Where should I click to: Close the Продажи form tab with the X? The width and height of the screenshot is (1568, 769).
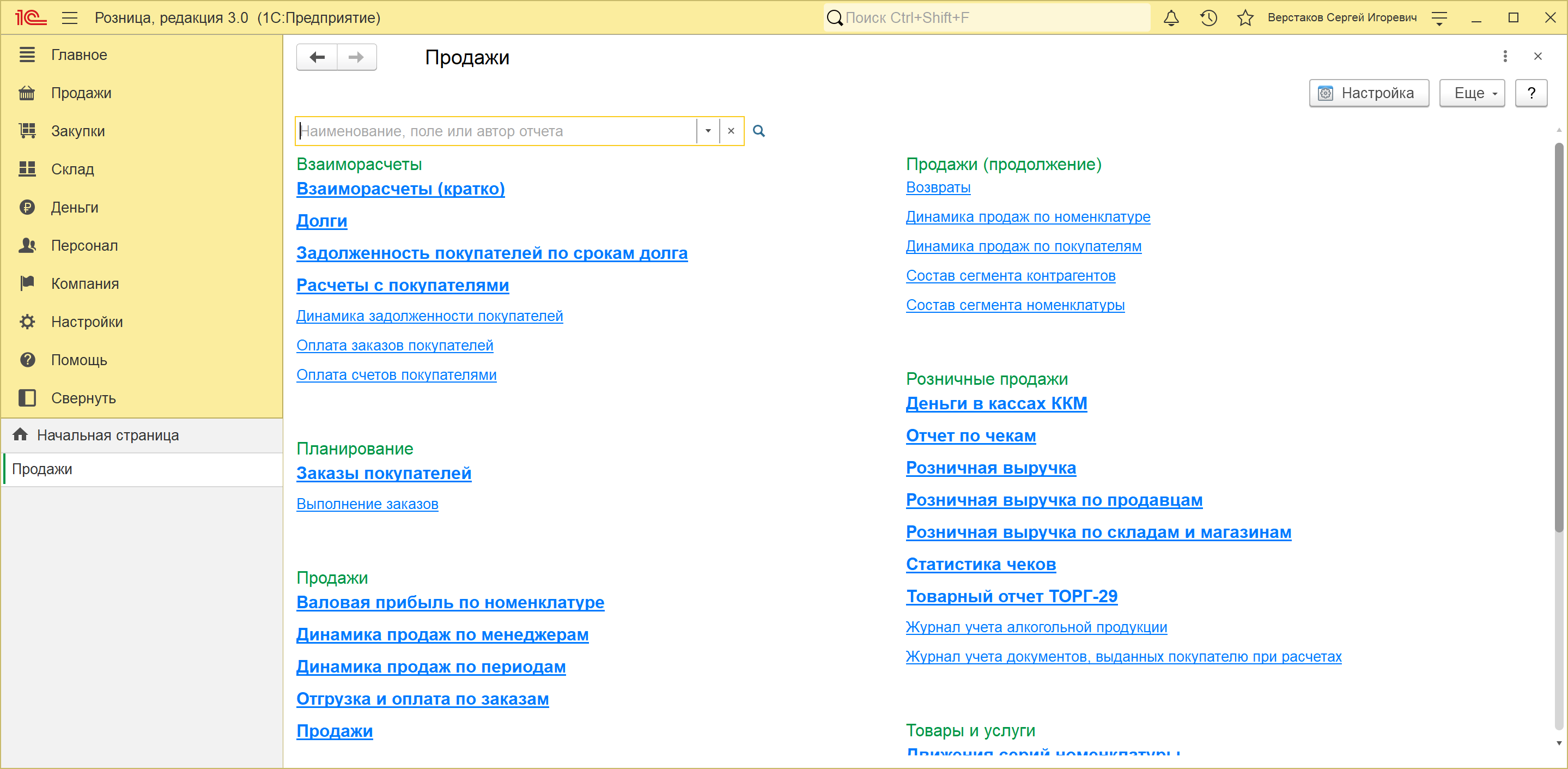1537,56
